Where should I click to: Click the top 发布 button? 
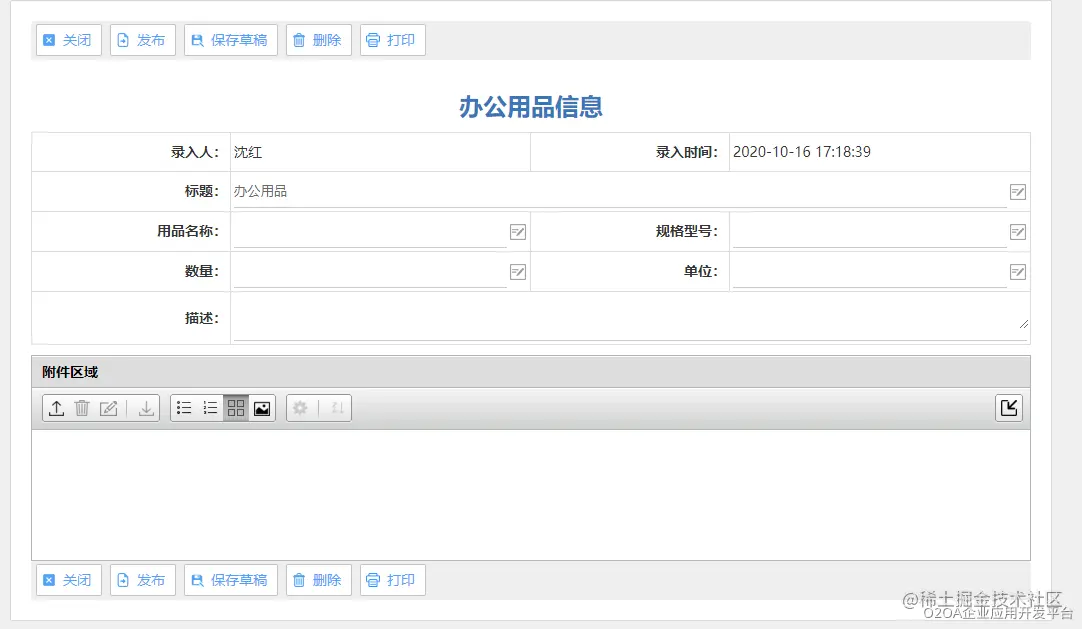click(142, 40)
